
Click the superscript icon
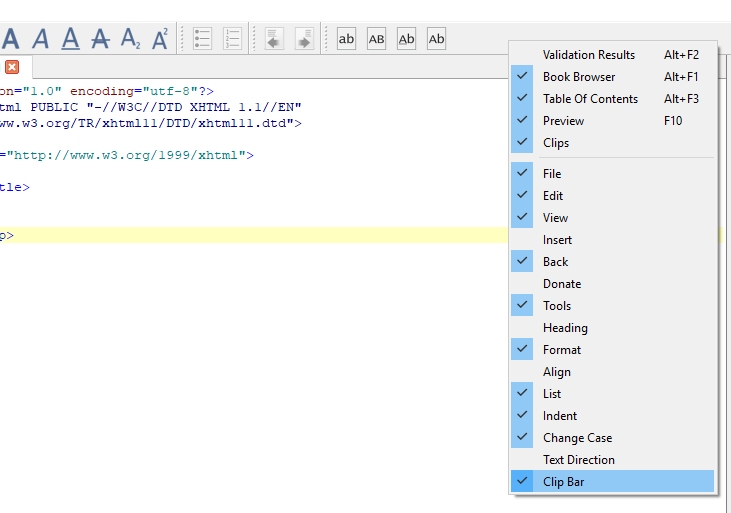tap(160, 39)
